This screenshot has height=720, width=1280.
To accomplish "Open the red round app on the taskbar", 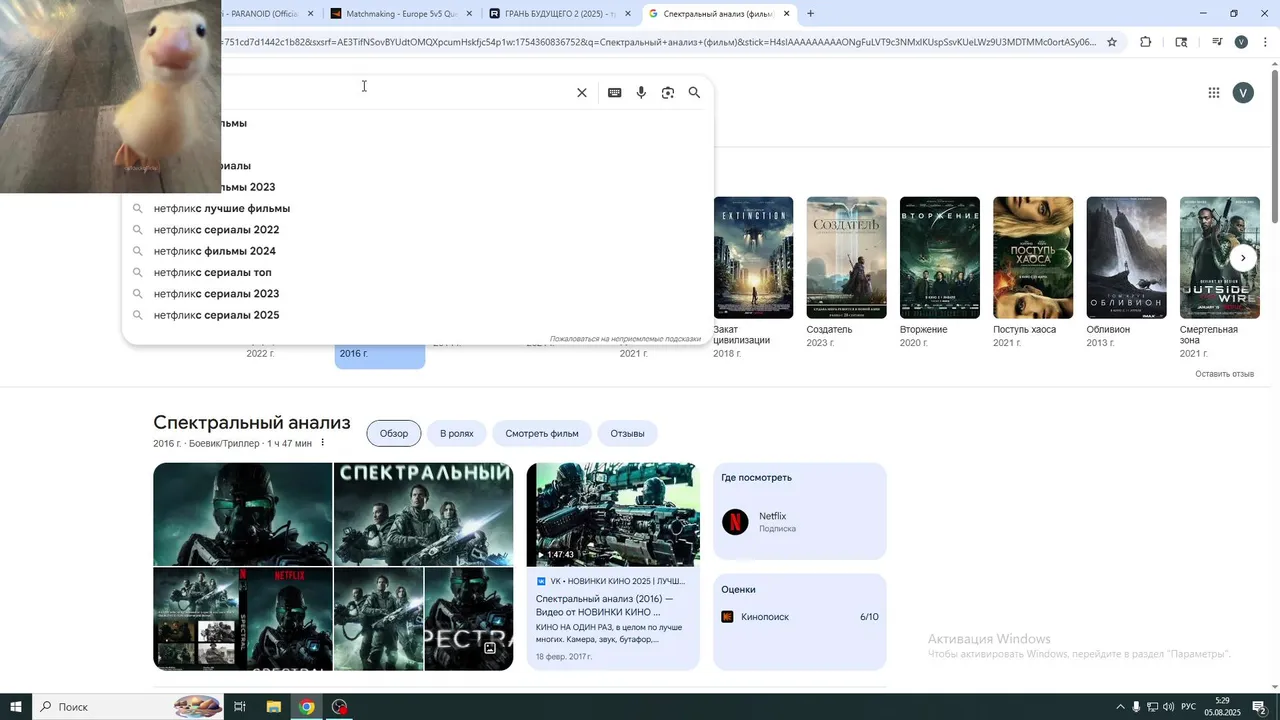I will pos(340,707).
